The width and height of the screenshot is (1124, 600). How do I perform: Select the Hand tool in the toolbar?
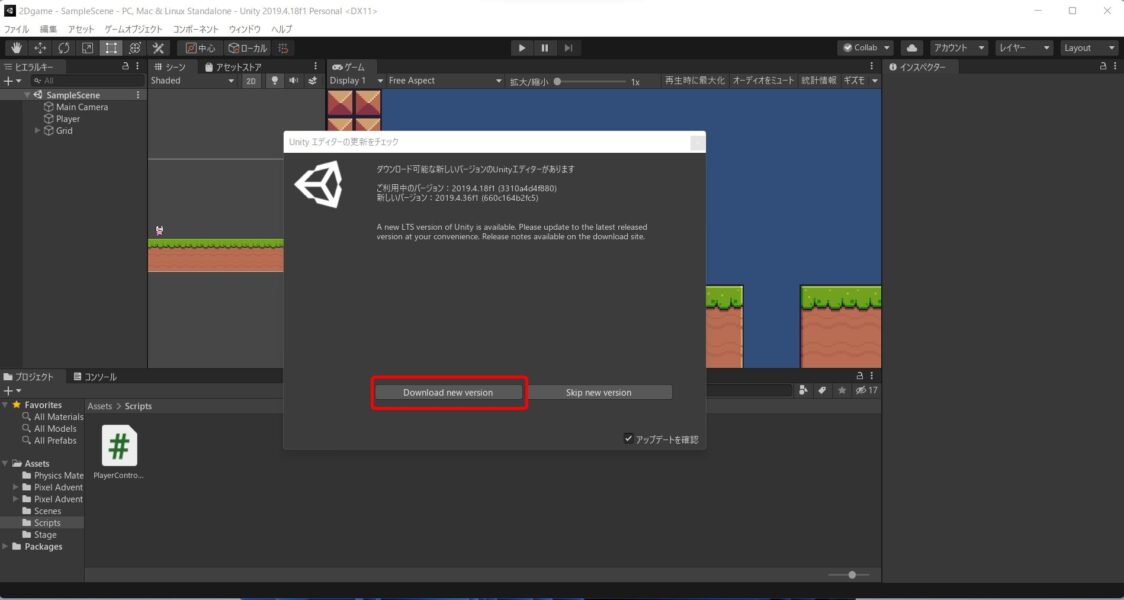point(16,48)
